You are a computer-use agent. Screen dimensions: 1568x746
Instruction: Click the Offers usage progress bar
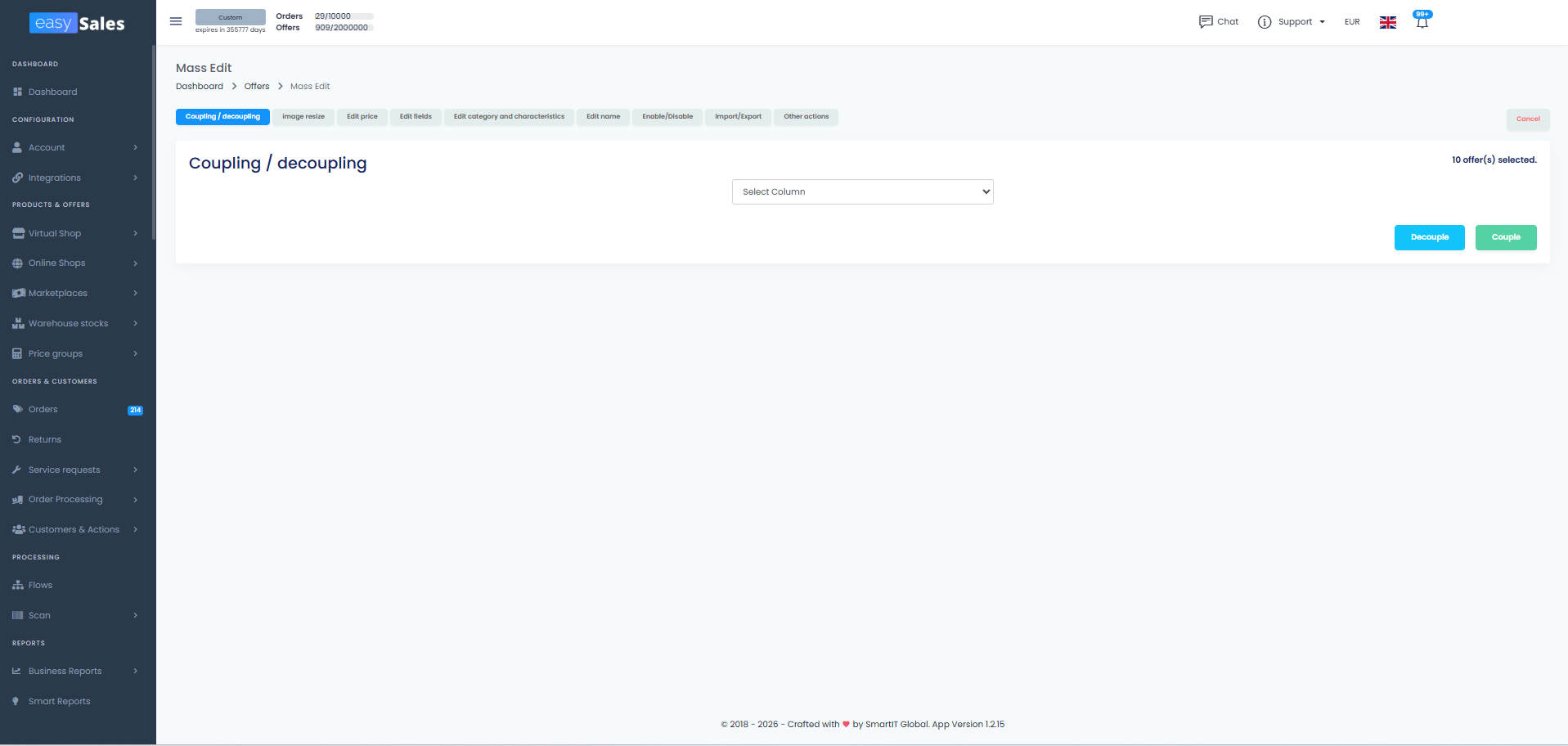[x=344, y=28]
